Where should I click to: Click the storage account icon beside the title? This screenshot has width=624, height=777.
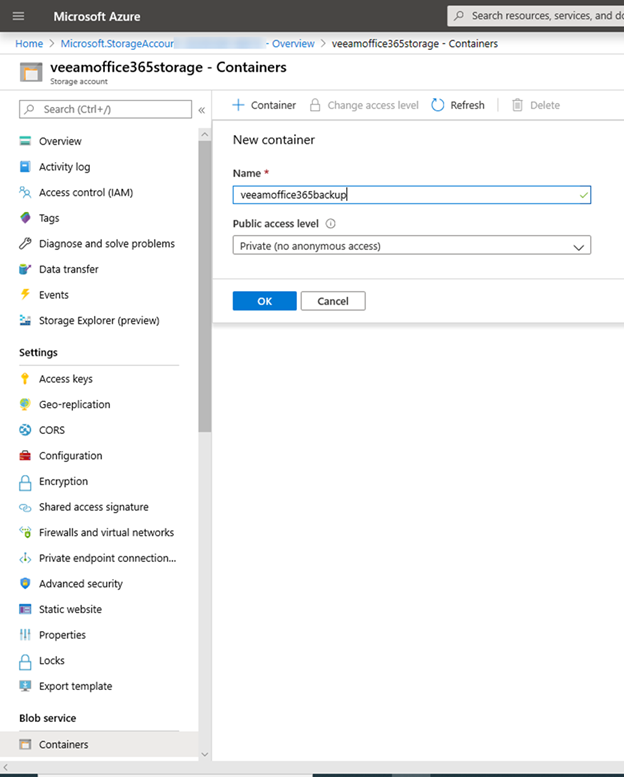pyautogui.click(x=31, y=72)
